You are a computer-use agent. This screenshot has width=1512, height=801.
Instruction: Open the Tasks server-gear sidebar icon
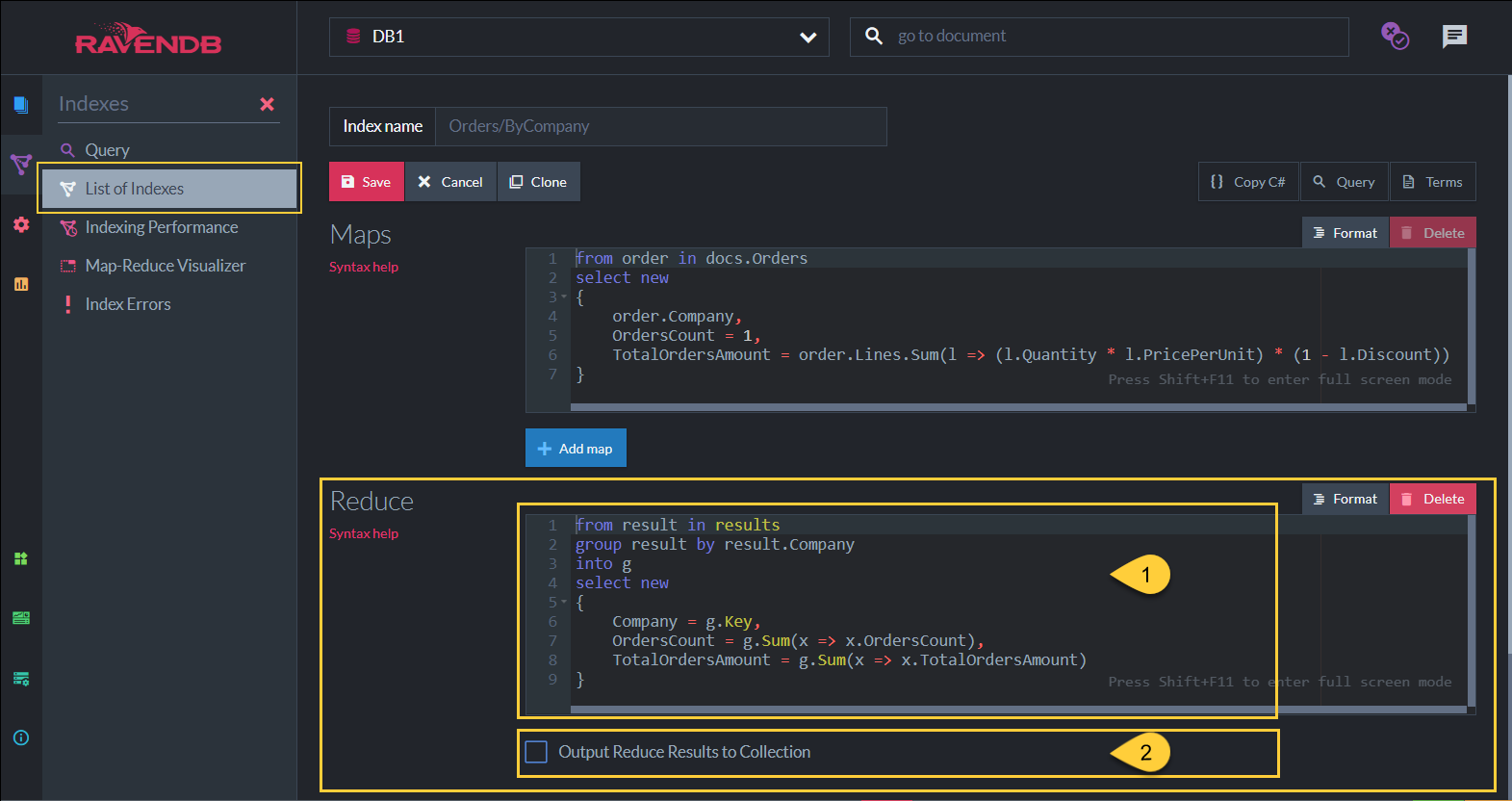click(x=21, y=679)
